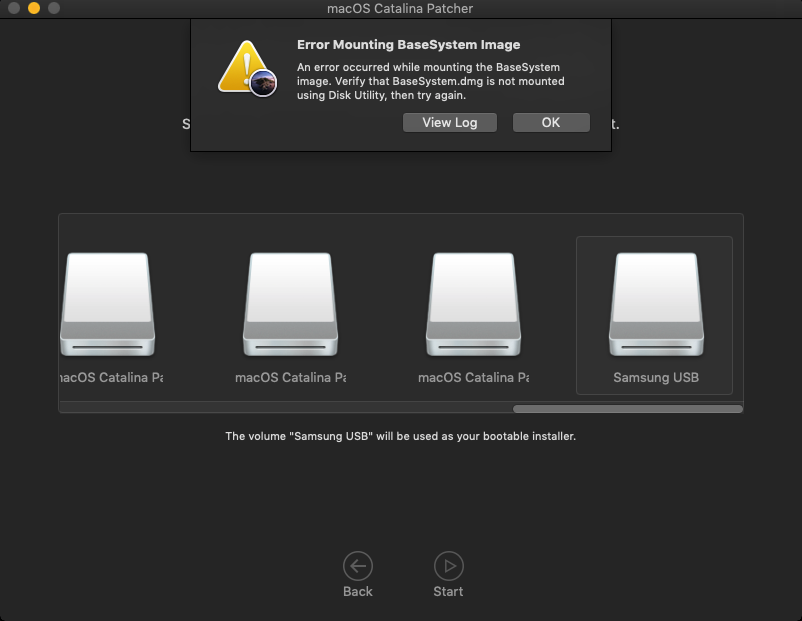Click the warning icon in error dialog
The width and height of the screenshot is (802, 621).
pyautogui.click(x=248, y=69)
